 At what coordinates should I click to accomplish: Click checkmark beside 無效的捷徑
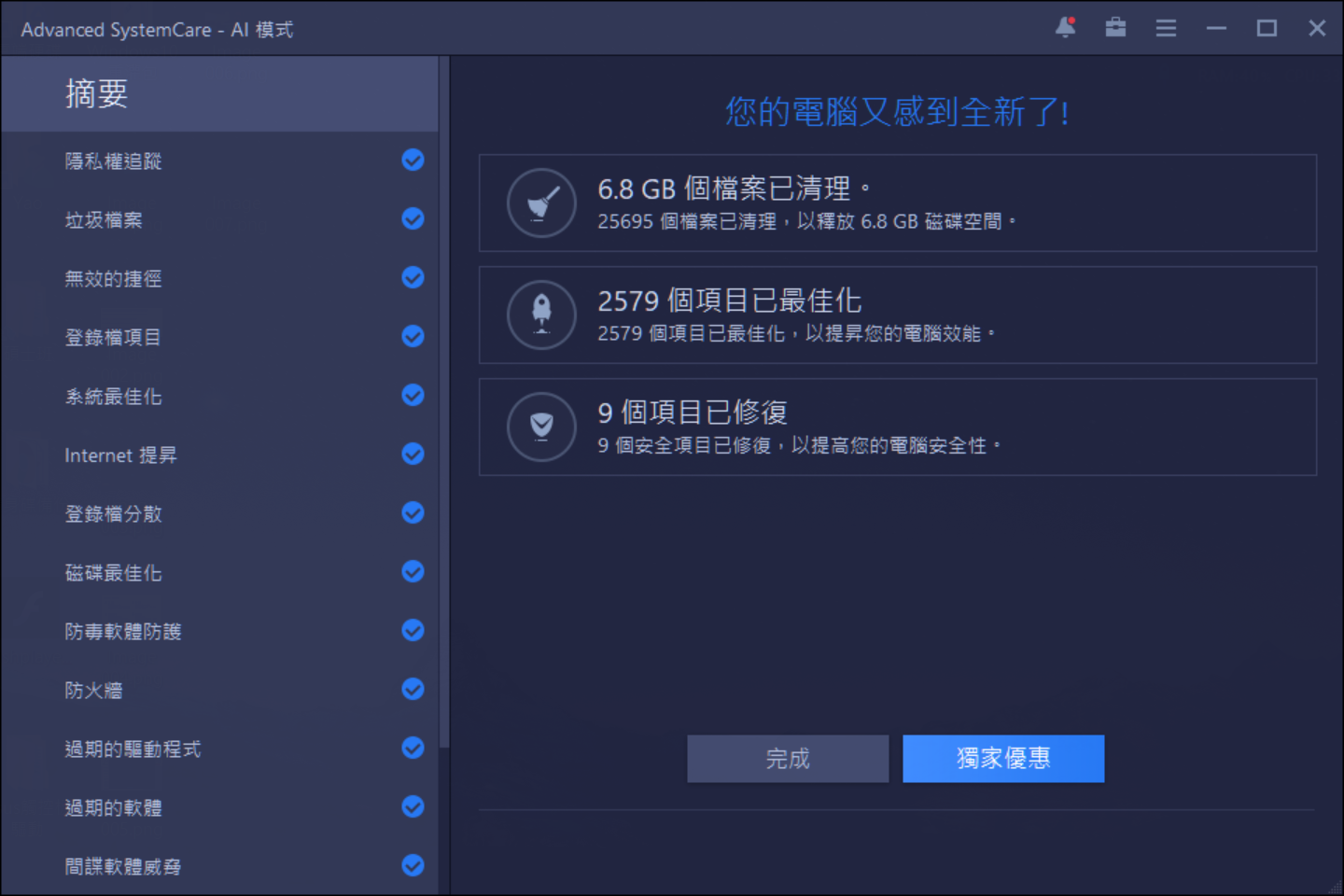tap(413, 278)
